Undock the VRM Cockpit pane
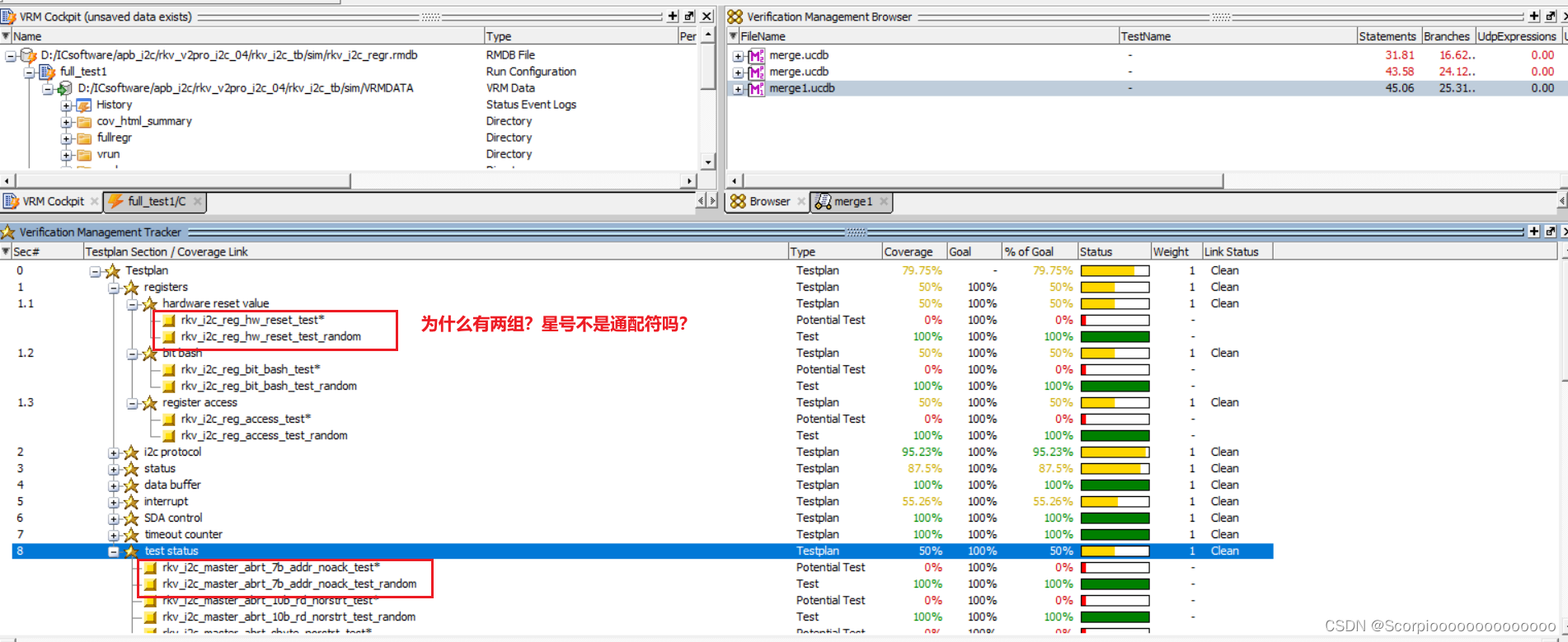 (689, 16)
